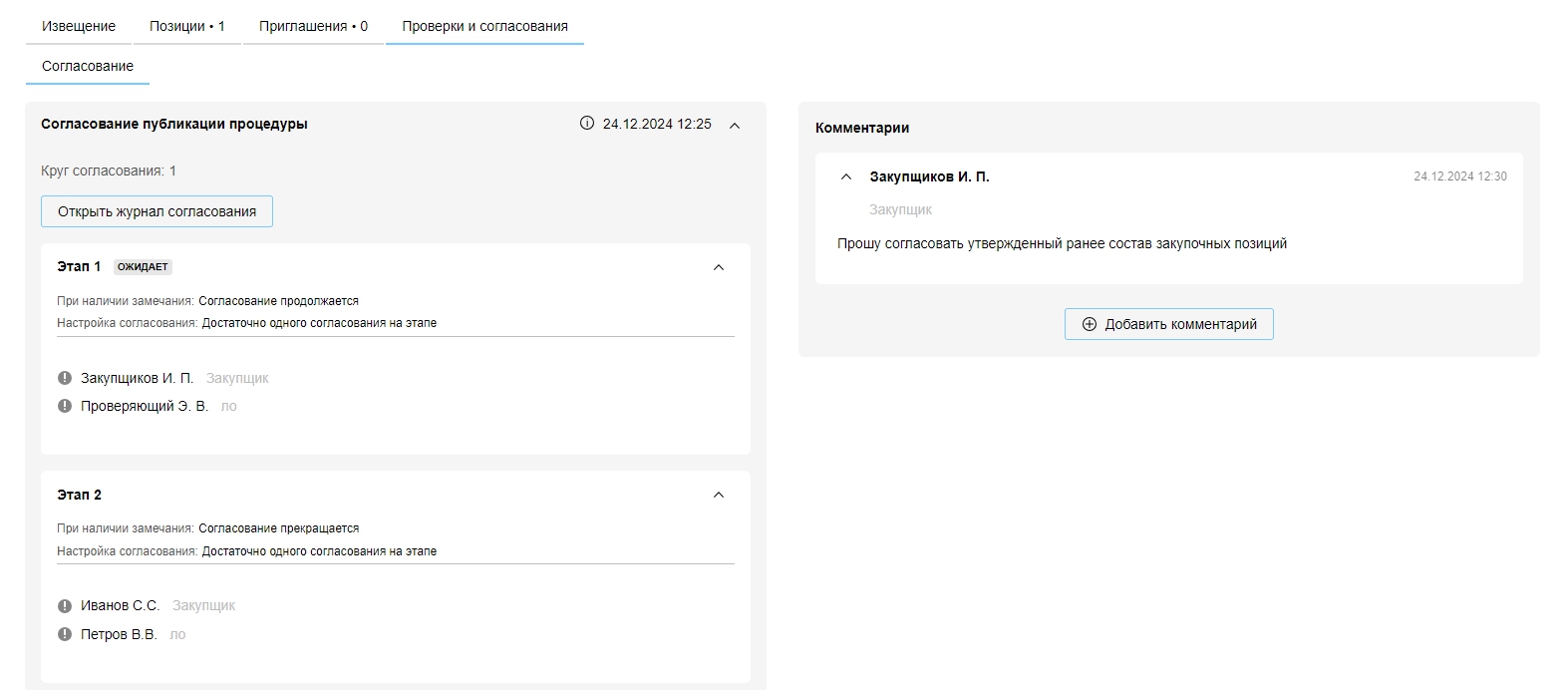Open the Приглашения tab
This screenshot has width=1568, height=690.
[x=313, y=26]
